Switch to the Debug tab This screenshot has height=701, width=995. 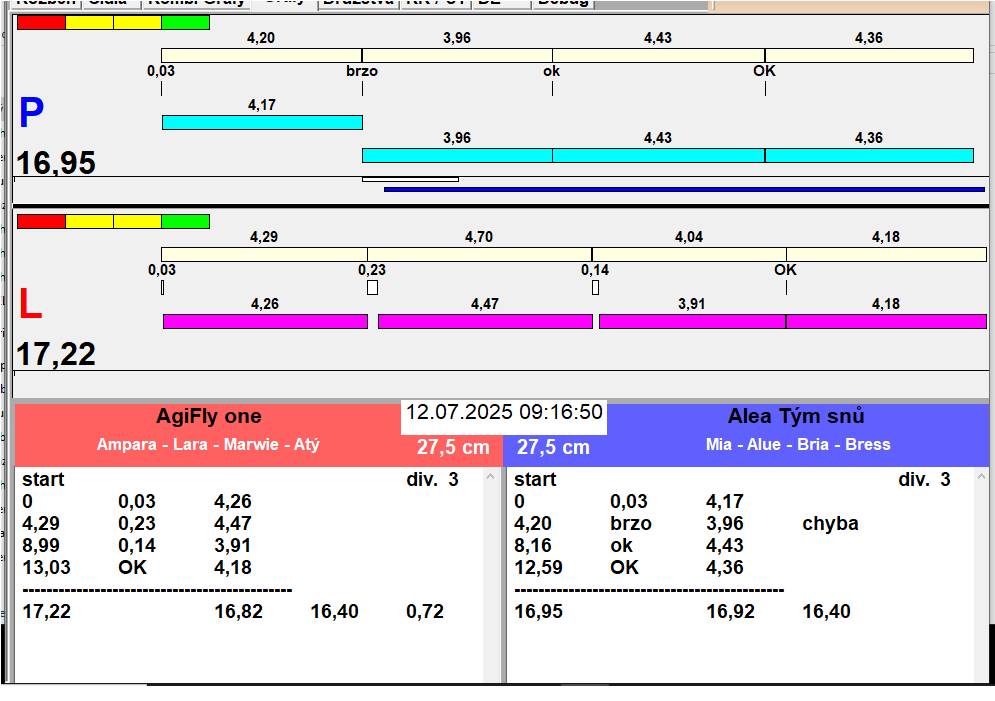click(x=562, y=3)
